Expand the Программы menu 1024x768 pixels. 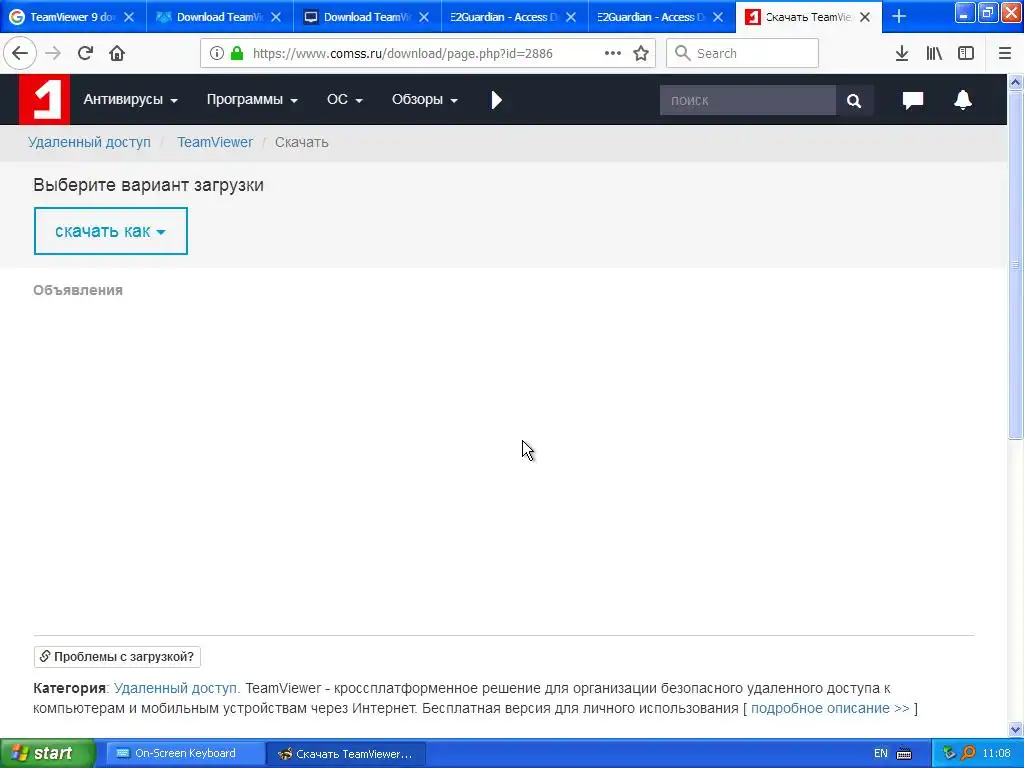pyautogui.click(x=252, y=99)
